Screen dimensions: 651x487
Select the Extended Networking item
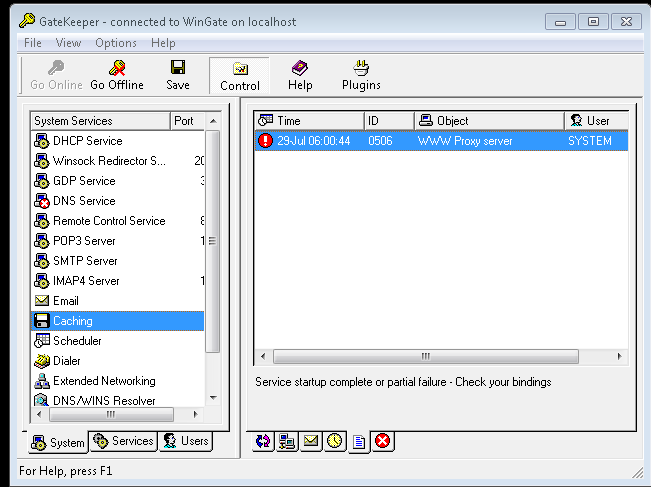(x=117, y=381)
